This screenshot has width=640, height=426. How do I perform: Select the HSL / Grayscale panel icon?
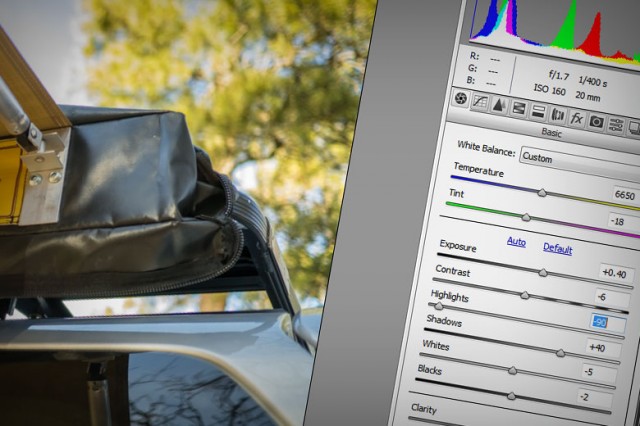518,109
